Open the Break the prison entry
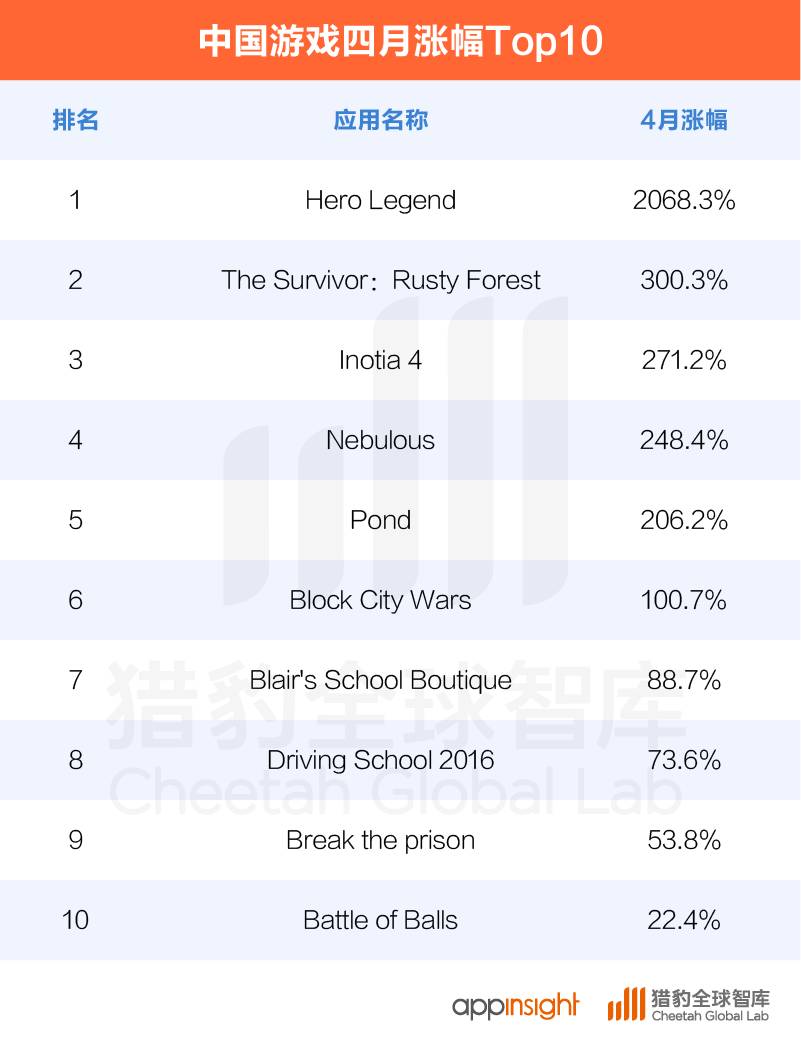The image size is (801, 1051). pyautogui.click(x=380, y=840)
